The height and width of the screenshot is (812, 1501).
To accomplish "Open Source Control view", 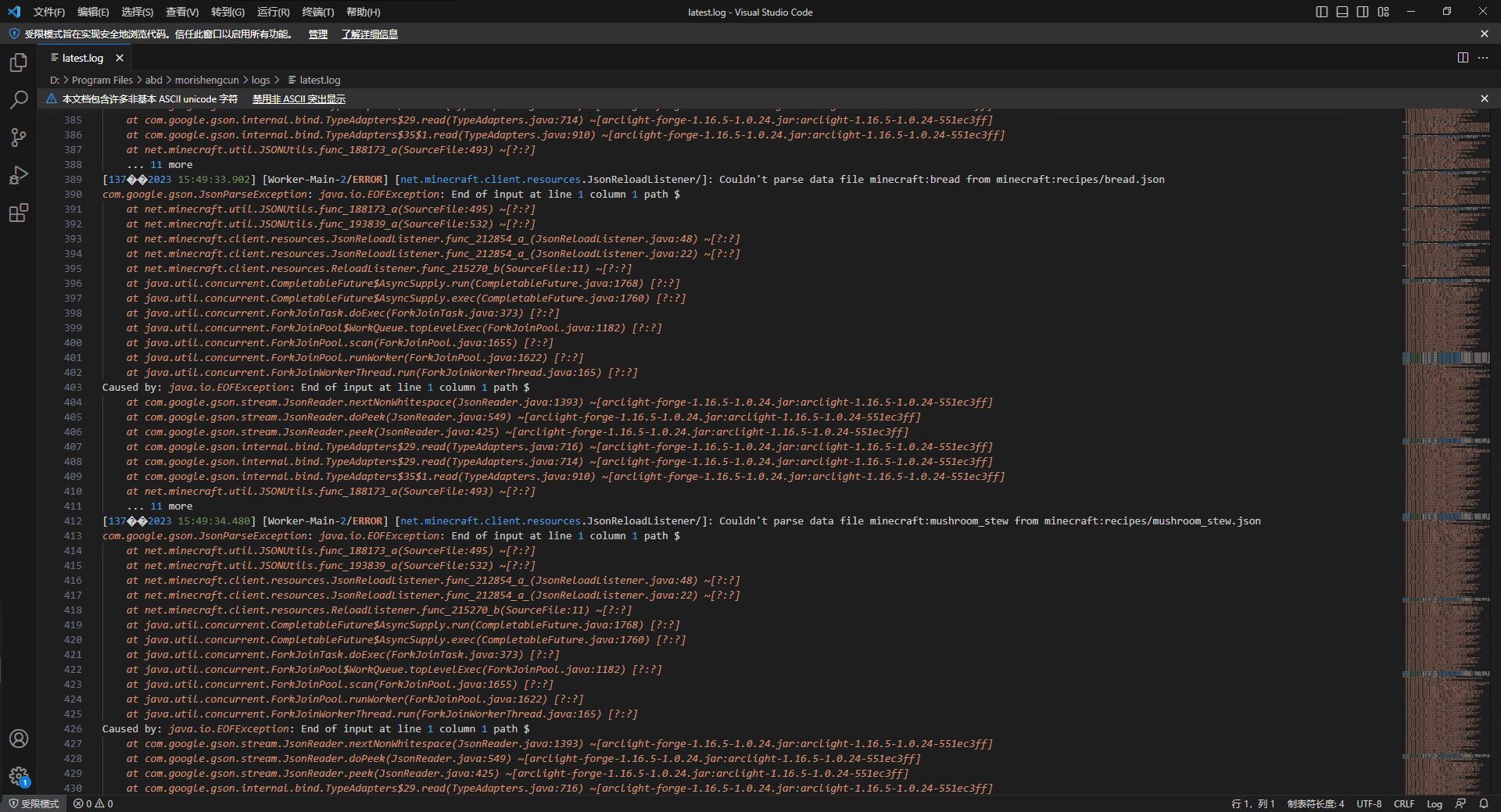I will (x=19, y=138).
